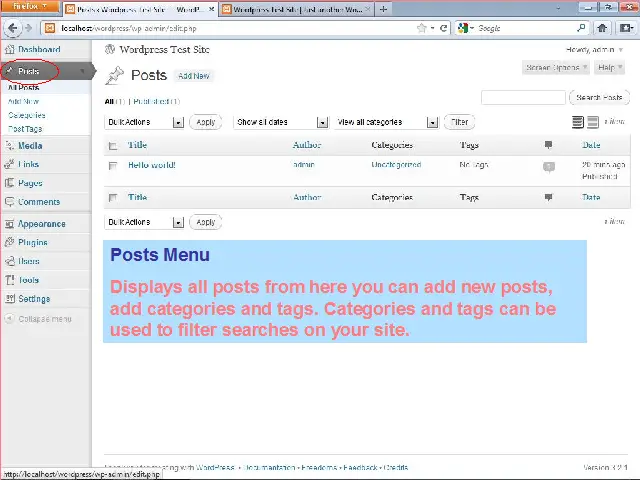Expand the Help panel

coord(609,67)
